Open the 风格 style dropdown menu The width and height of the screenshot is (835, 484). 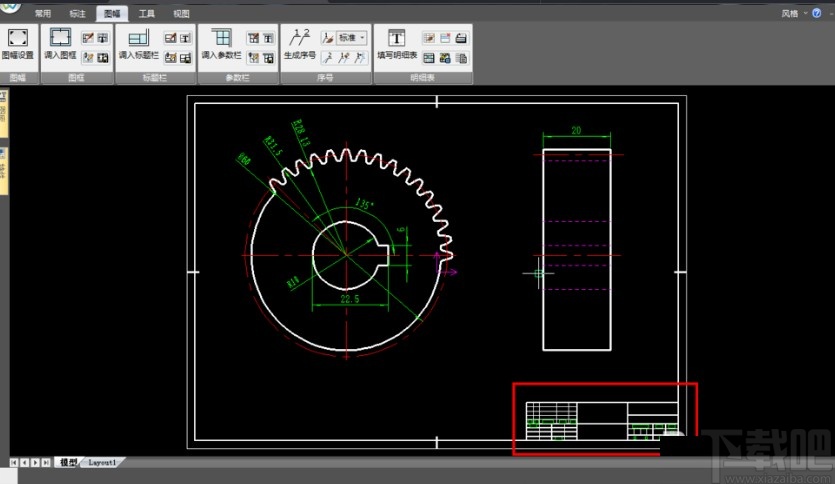794,13
